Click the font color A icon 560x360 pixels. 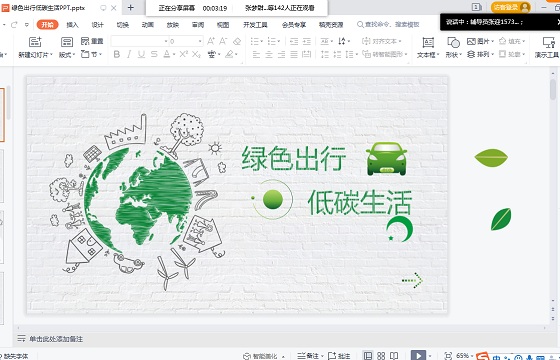tap(167, 54)
